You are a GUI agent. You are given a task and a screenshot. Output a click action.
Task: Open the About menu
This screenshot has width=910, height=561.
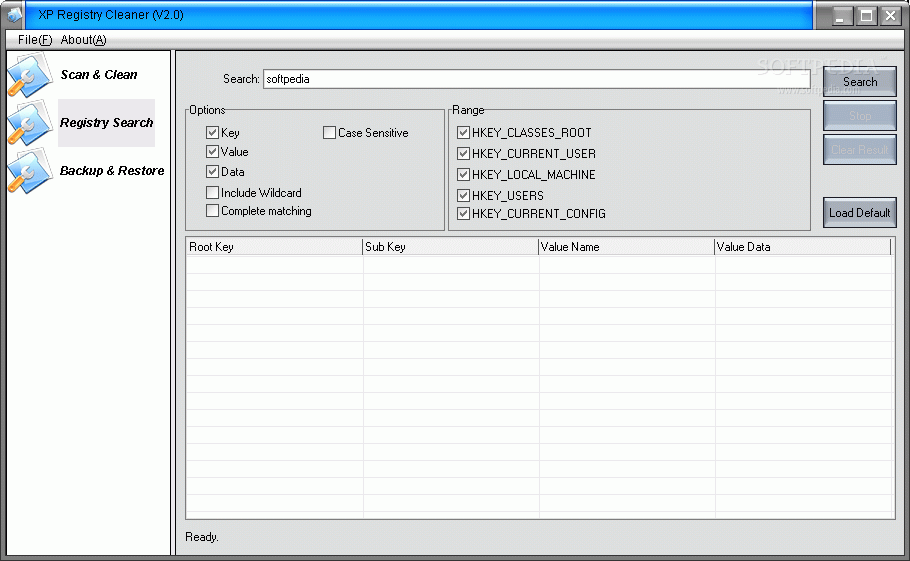(84, 39)
